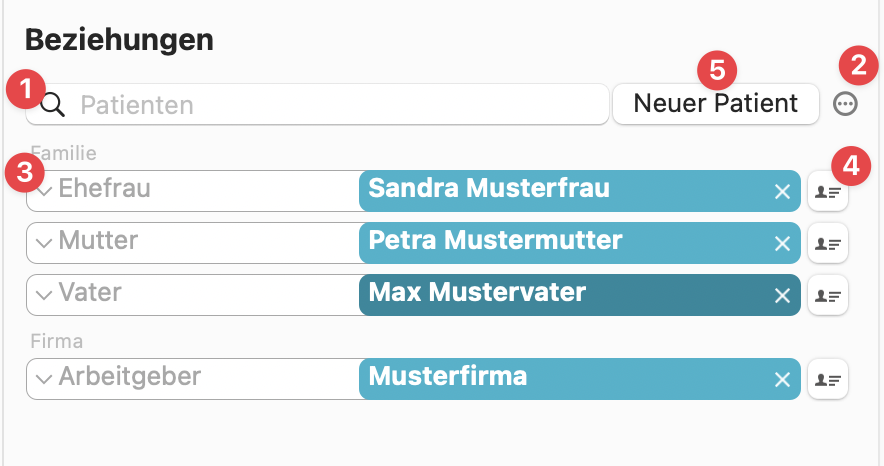Click the magnifier icon in Patienten search

pyautogui.click(x=53, y=105)
